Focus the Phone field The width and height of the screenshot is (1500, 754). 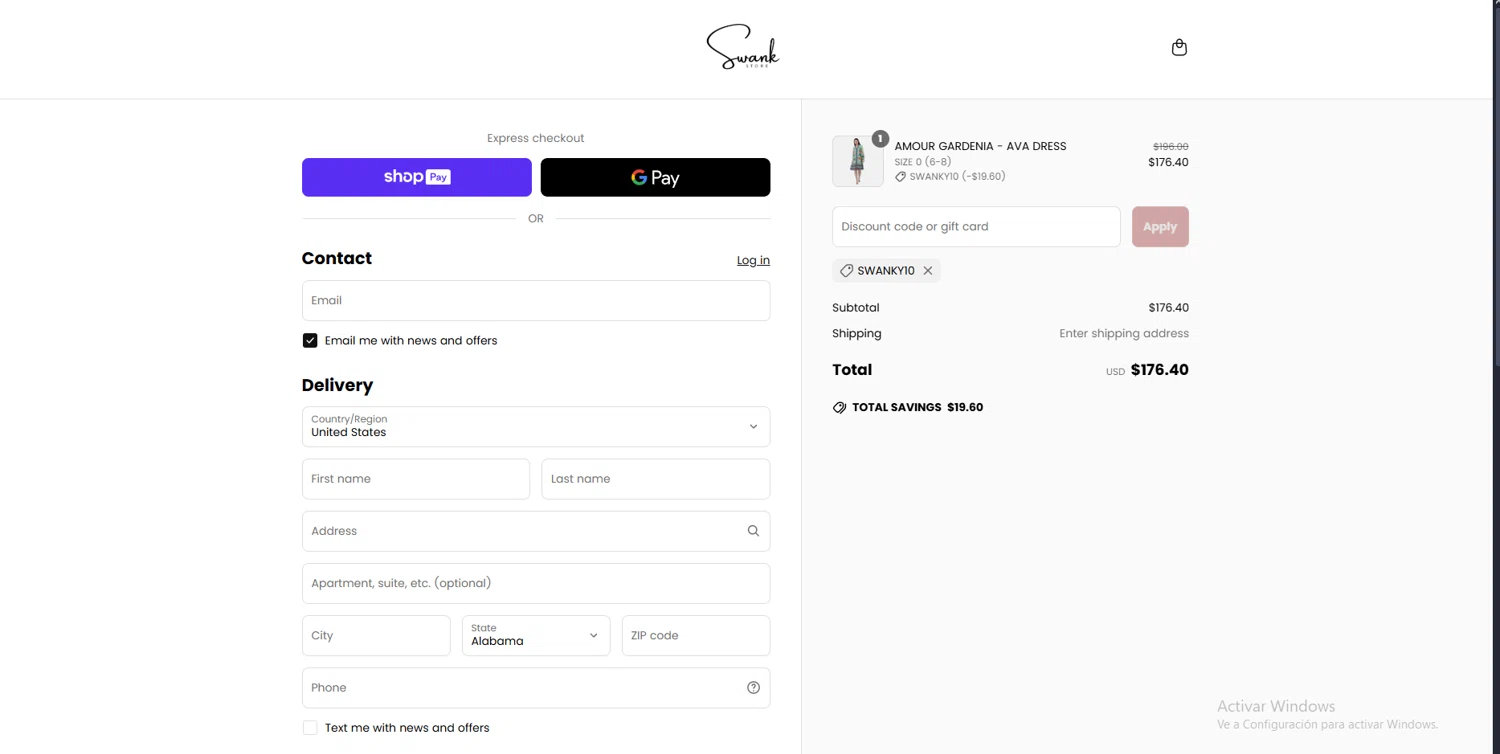click(536, 688)
